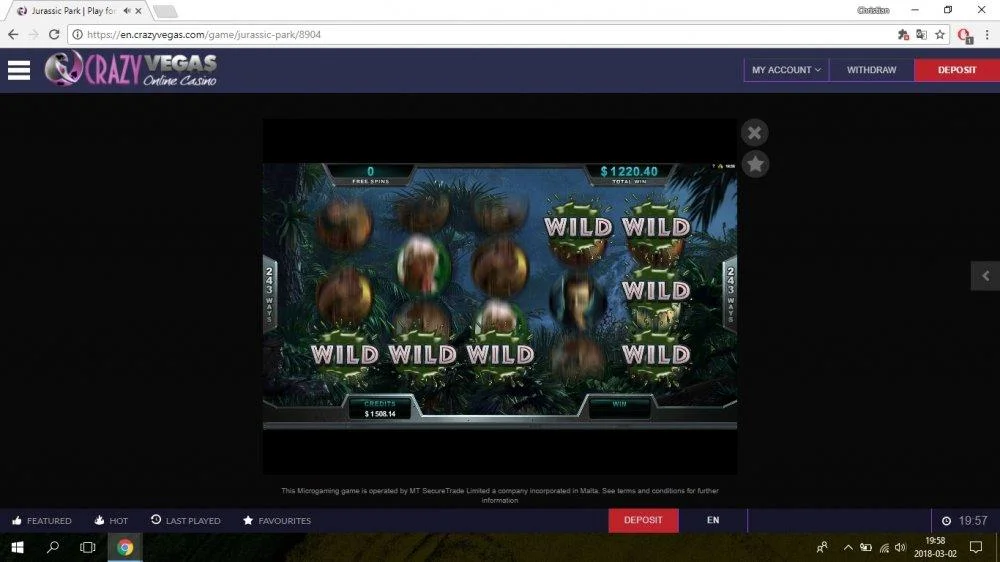
Task: Close the Jurassic Park browser tab
Action: tap(138, 11)
